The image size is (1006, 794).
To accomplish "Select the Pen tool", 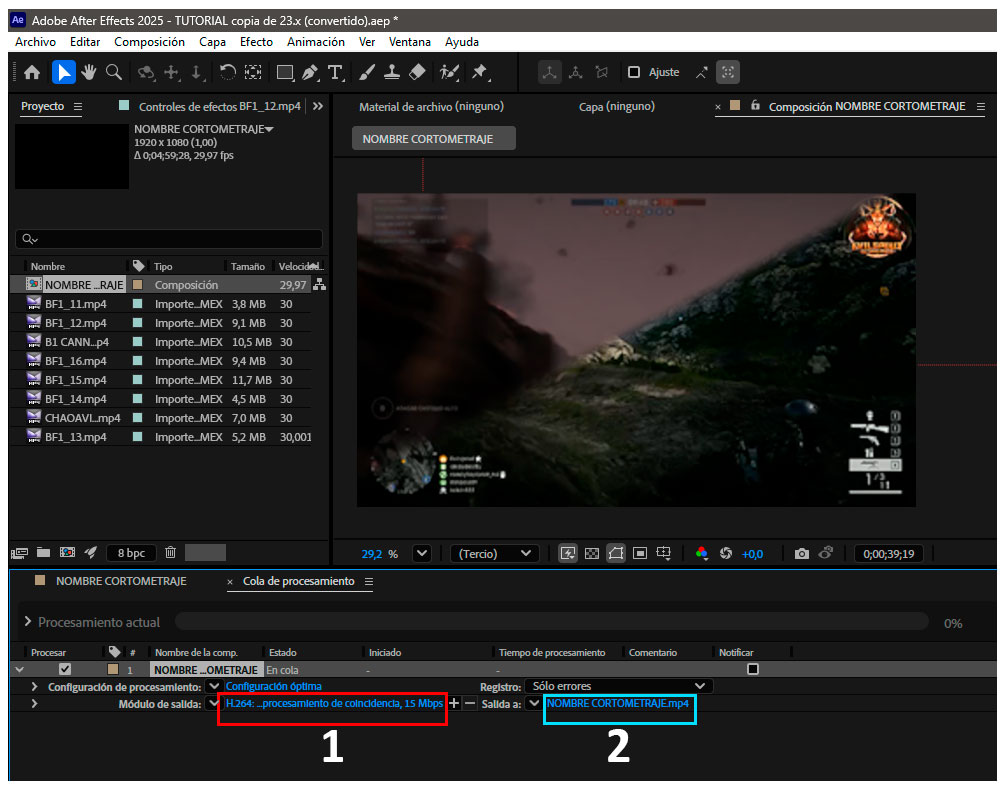I will coord(310,72).
